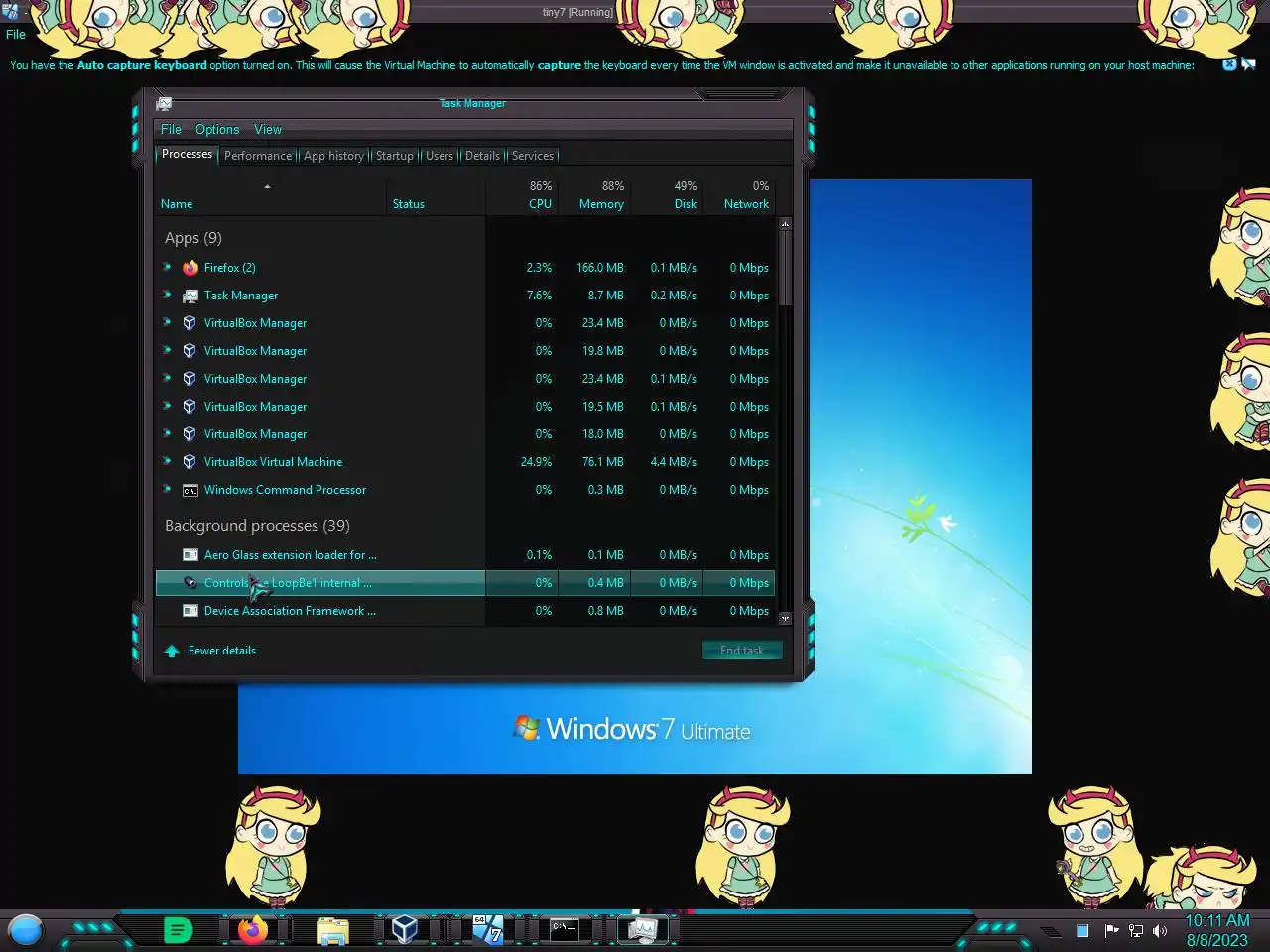Click the Firefox icon in the process list
1270x952 pixels.
(190, 268)
